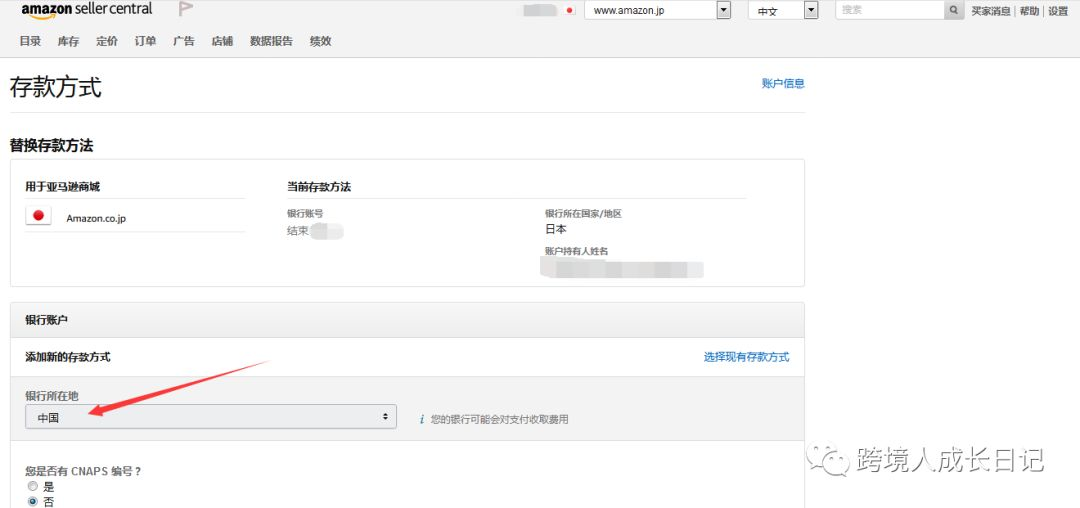Select 是 for CNAPS 编号

(x=32, y=486)
